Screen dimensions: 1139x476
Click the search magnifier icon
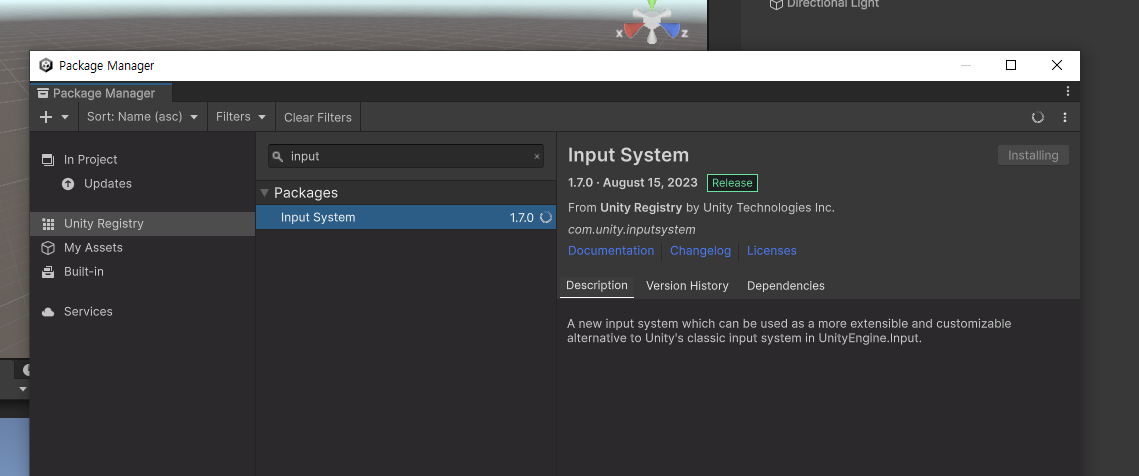(277, 156)
